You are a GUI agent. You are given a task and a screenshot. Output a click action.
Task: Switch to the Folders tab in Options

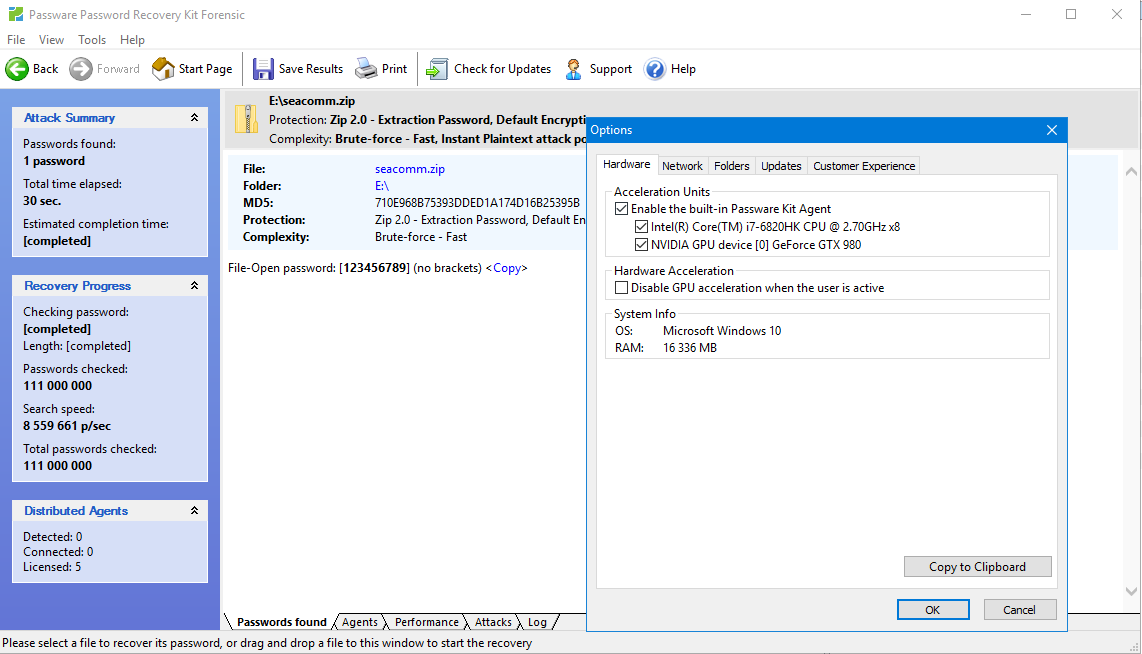[x=731, y=166]
